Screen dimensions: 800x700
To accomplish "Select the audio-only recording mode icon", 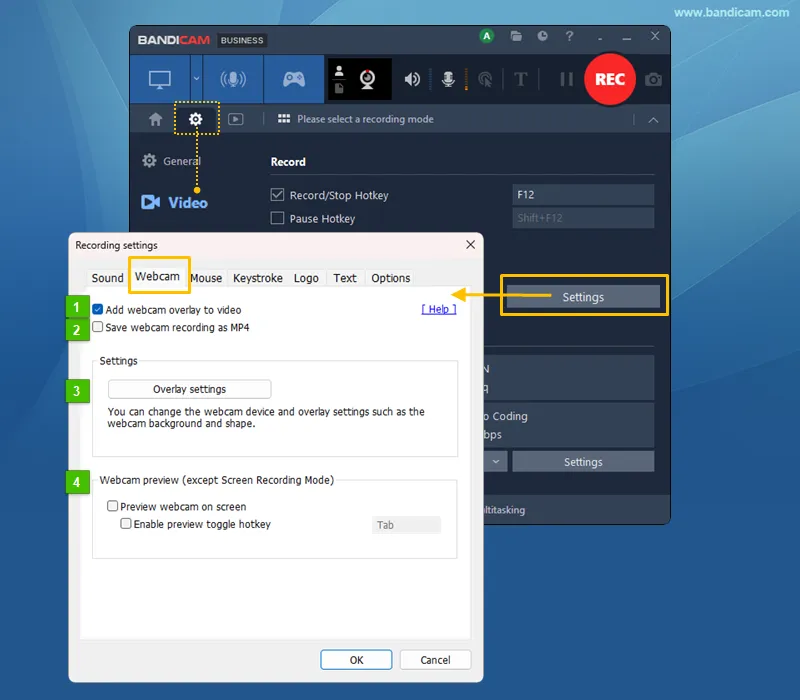I will point(233,80).
